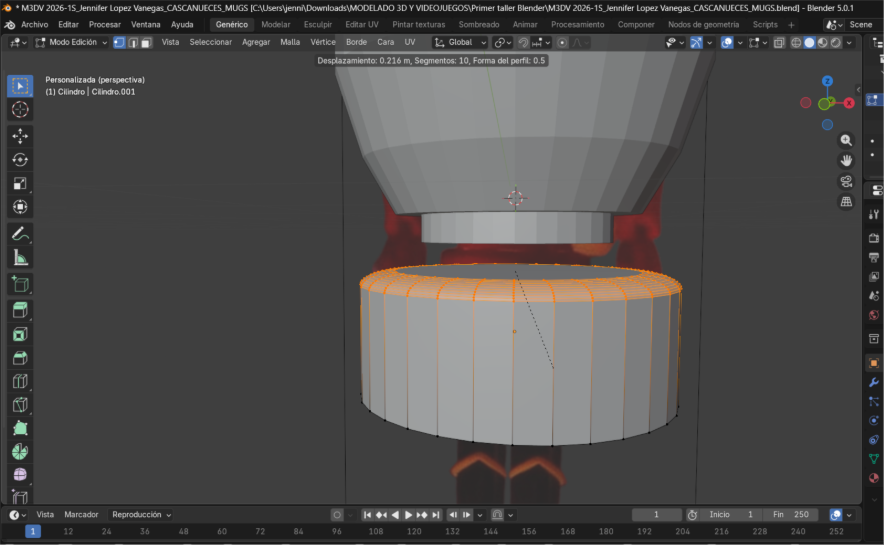Select the Move tool in left toolbar
The height and width of the screenshot is (546, 885).
tap(20, 135)
